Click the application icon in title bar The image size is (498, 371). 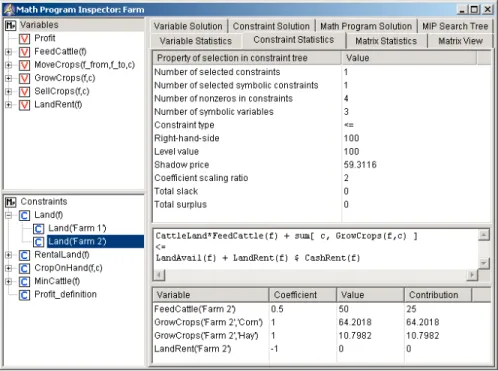click(x=9, y=9)
